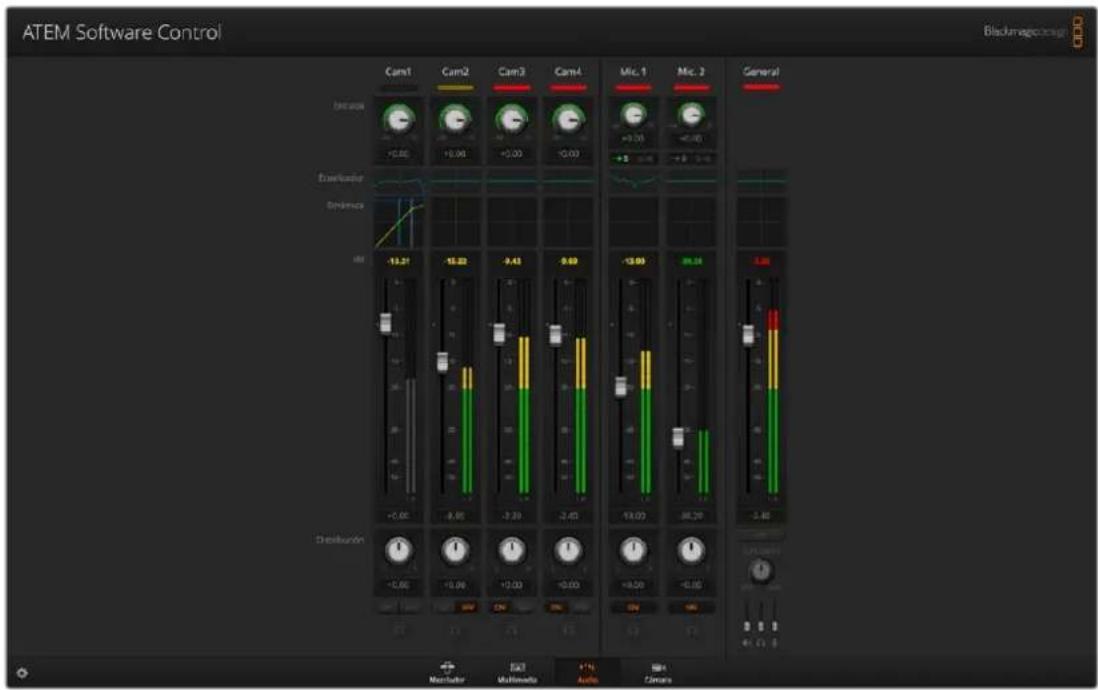Click the Cam4 fader handle

coord(555,335)
